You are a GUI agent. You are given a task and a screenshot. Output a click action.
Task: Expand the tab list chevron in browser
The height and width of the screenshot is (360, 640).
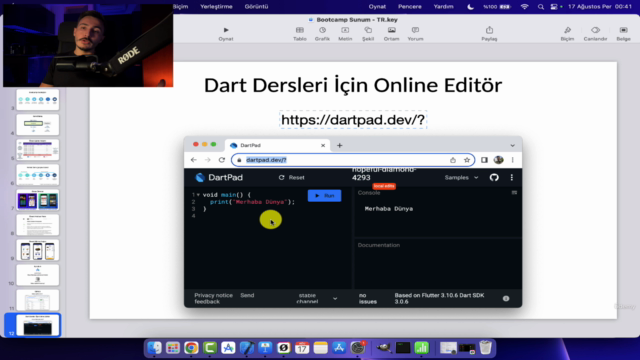tap(512, 145)
